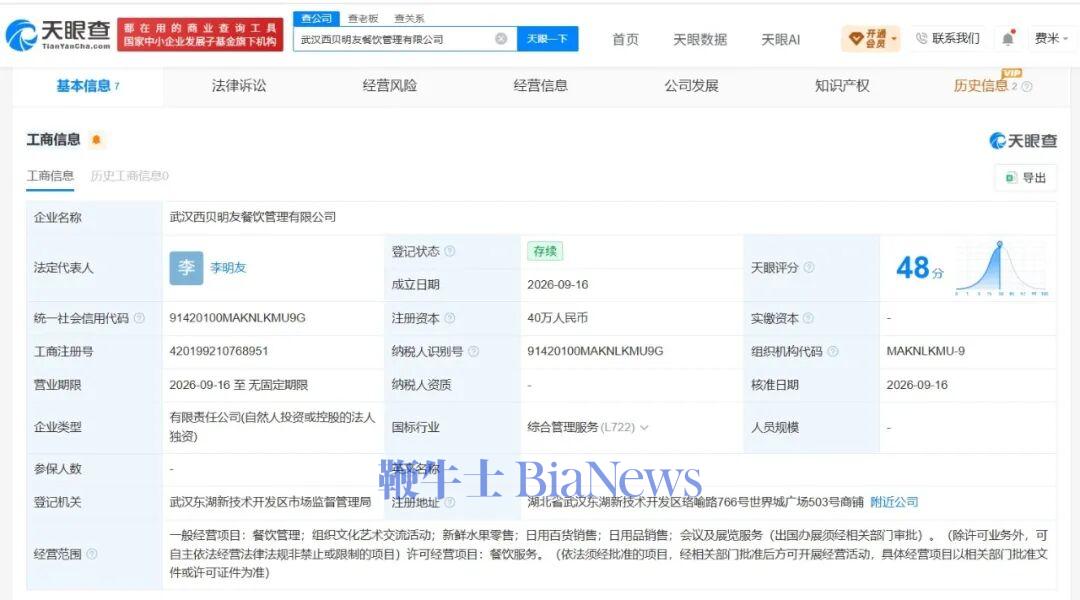Click credit code 91420100MAKNLKMU9G under 统一社会信用代码
Viewport: 1080px width, 600px height.
coord(238,318)
